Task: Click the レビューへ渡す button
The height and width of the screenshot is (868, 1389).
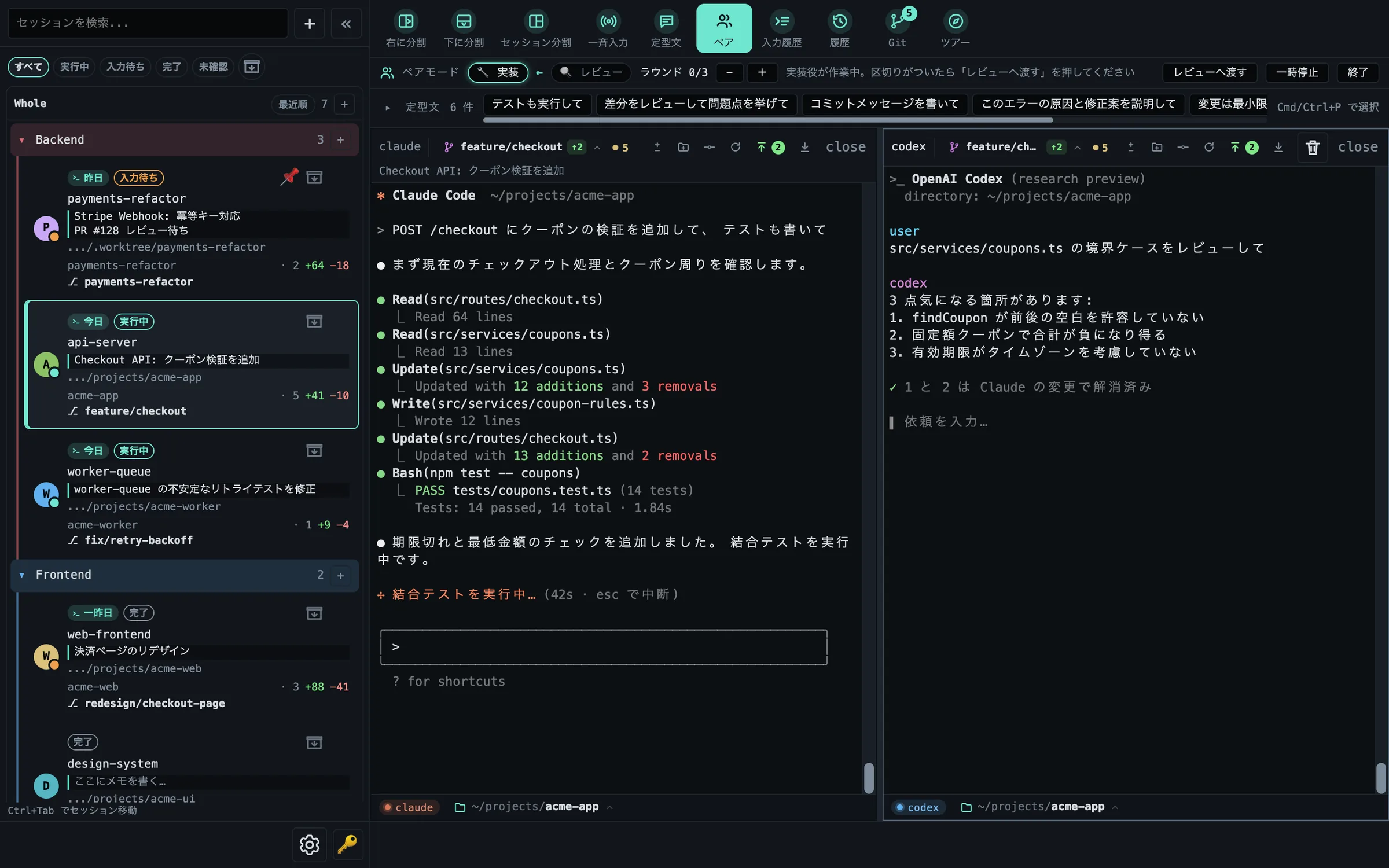Action: (x=1210, y=72)
